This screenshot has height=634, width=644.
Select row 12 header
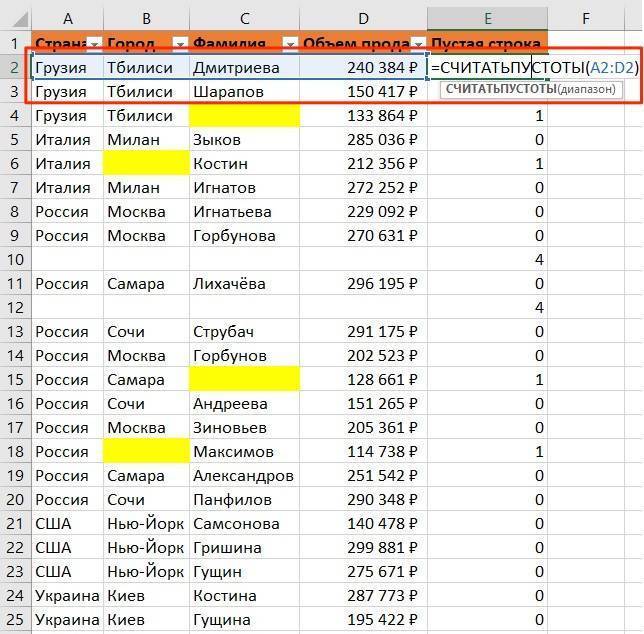click(x=16, y=308)
